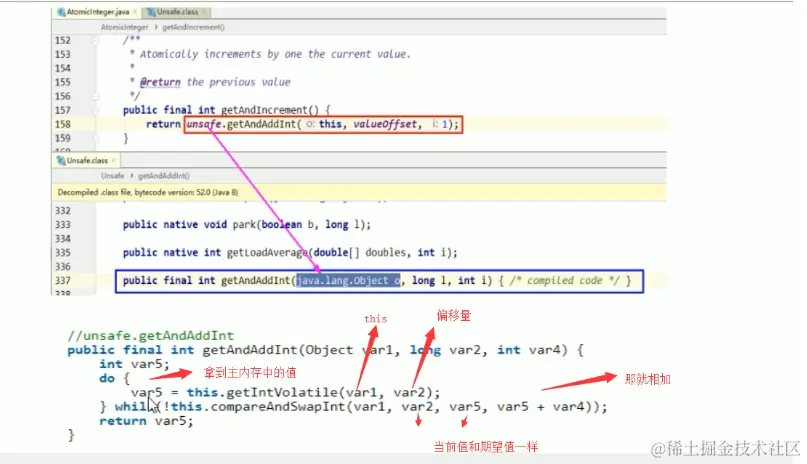Click the Unsafe breadcrumb
Screen dimensions: 807x464
(x=112, y=176)
